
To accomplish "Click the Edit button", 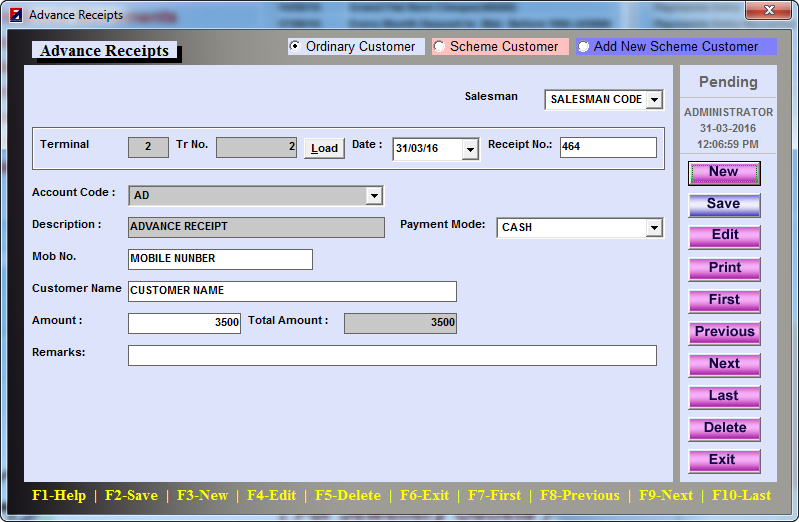I will coord(724,236).
